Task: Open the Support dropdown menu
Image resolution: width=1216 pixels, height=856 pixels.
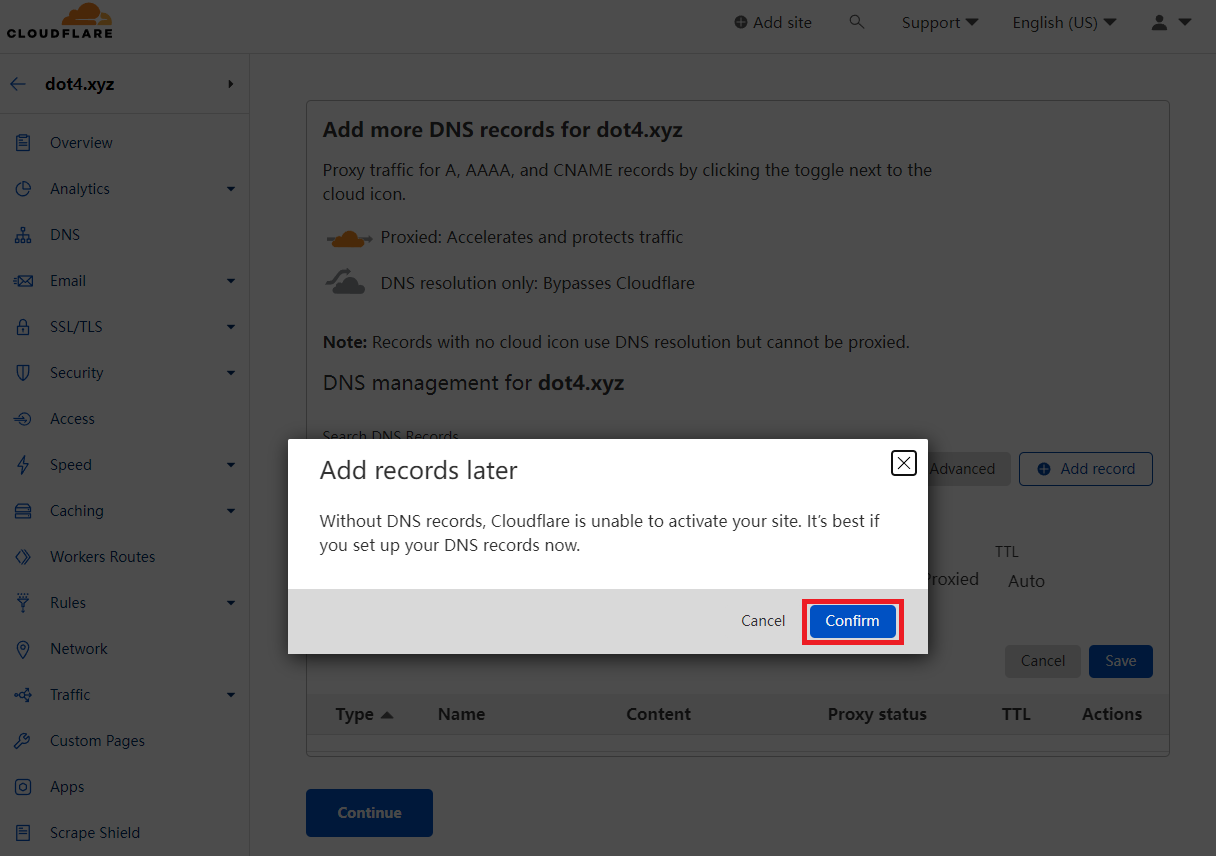Action: (x=940, y=22)
